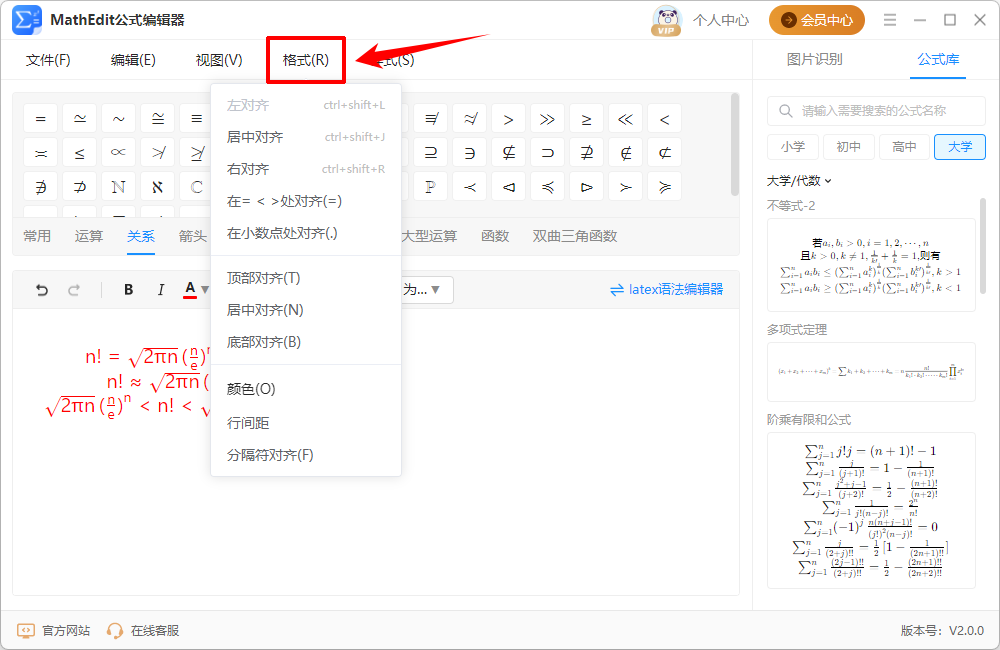
Task: Switch to the latex语法编辑器
Action: (666, 290)
